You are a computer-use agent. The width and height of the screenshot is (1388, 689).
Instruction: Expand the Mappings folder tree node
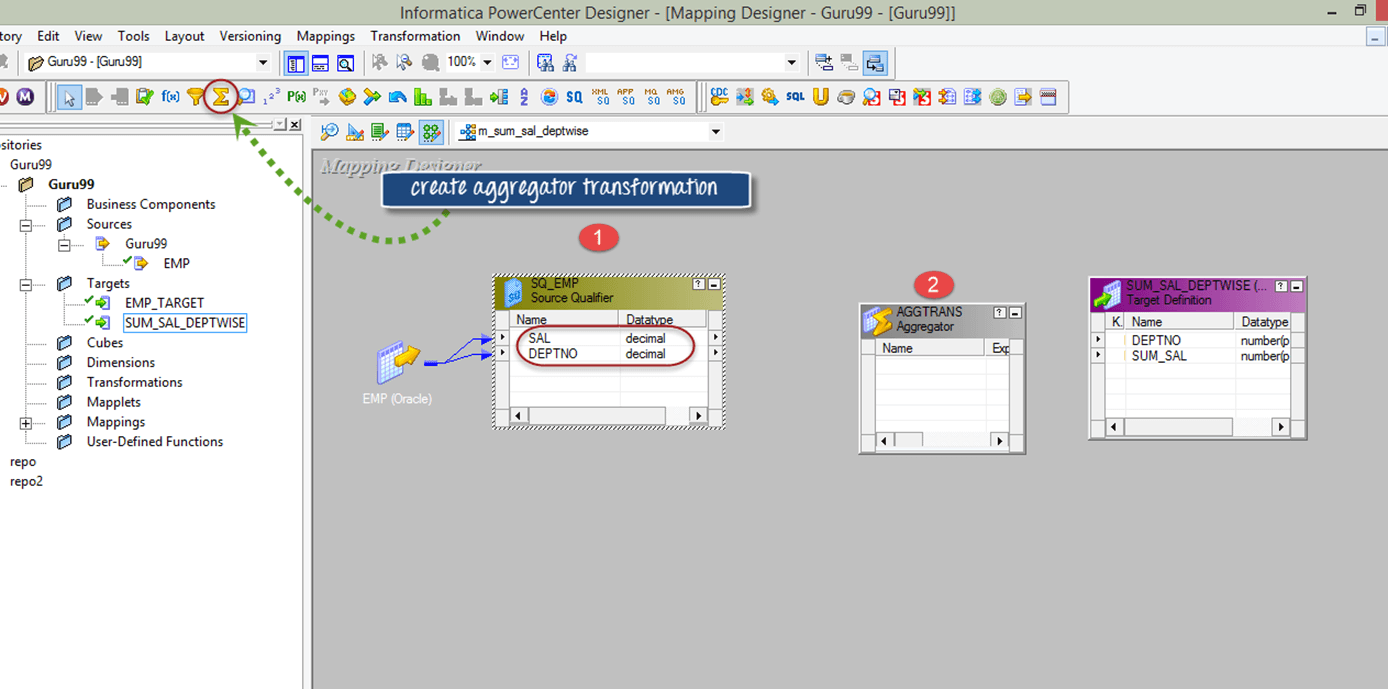(26, 423)
